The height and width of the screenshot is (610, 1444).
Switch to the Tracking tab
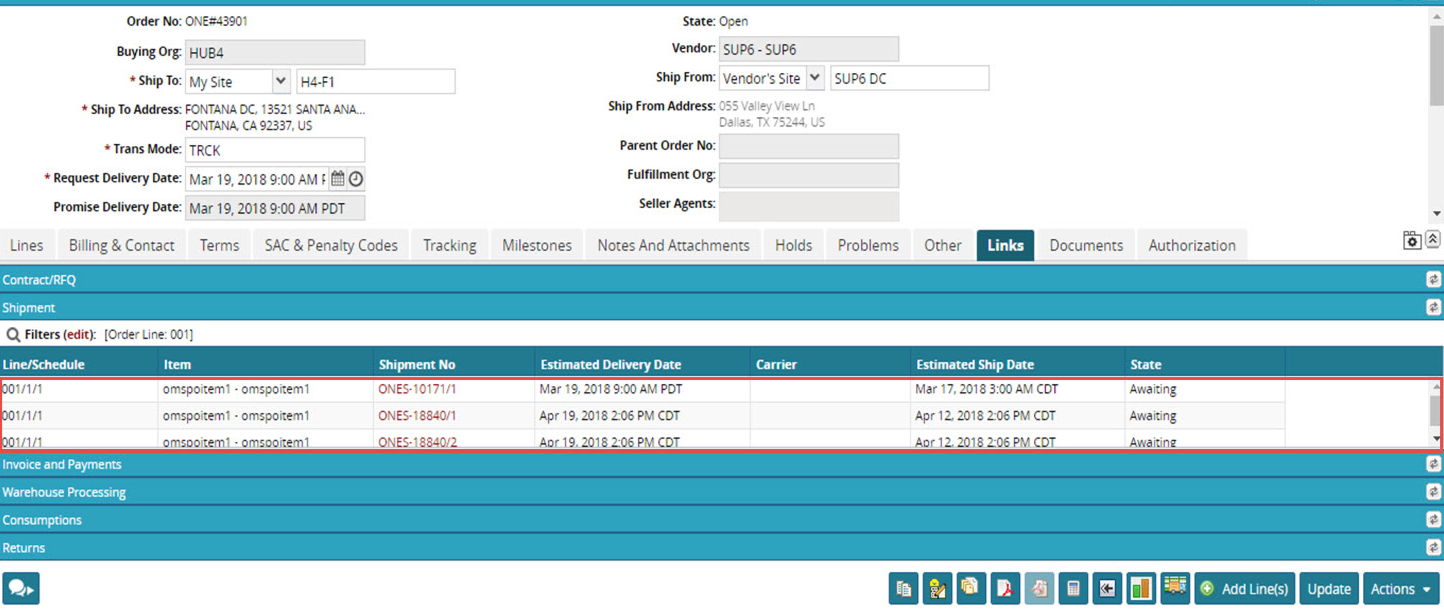coord(449,245)
